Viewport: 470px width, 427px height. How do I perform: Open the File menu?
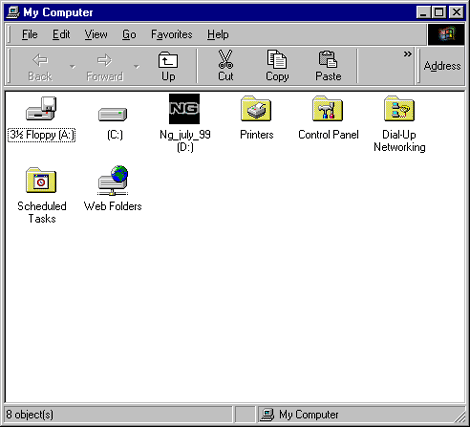click(30, 34)
